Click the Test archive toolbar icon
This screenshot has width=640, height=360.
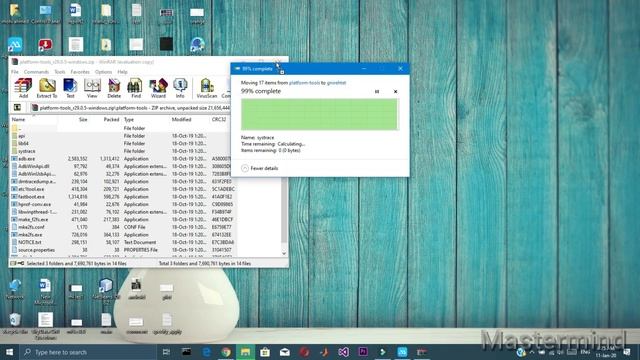click(70, 88)
